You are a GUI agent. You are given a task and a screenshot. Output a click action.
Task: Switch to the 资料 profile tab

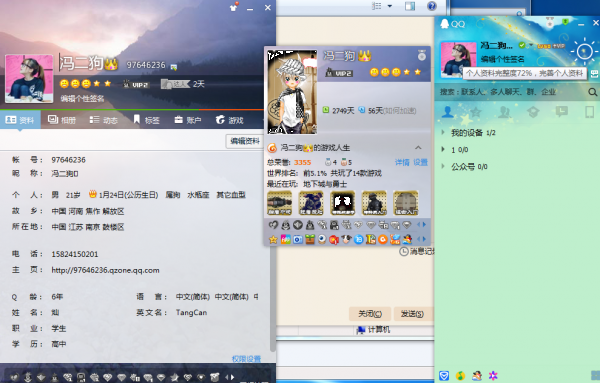20,120
